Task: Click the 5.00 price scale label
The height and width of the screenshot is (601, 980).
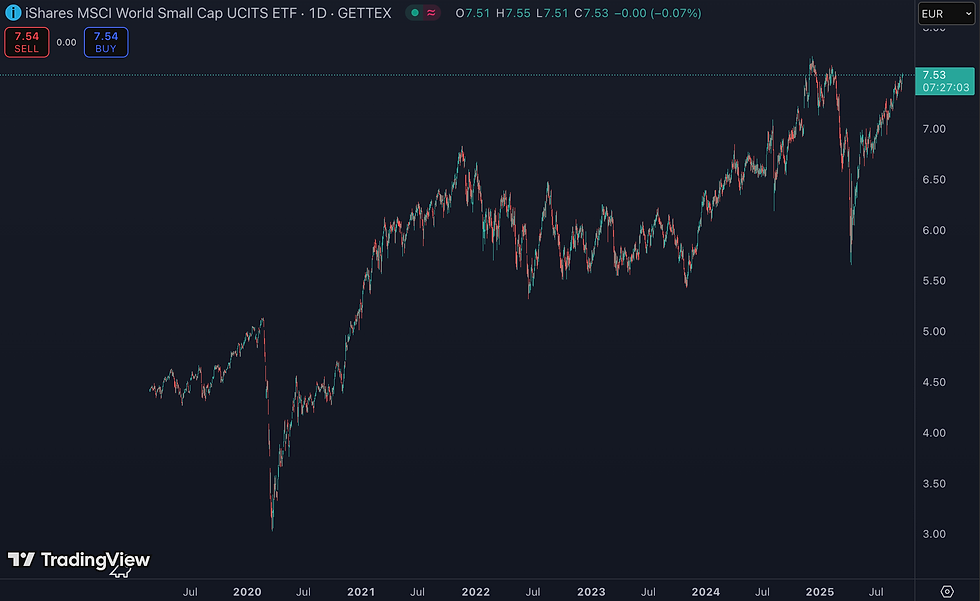Action: 934,332
